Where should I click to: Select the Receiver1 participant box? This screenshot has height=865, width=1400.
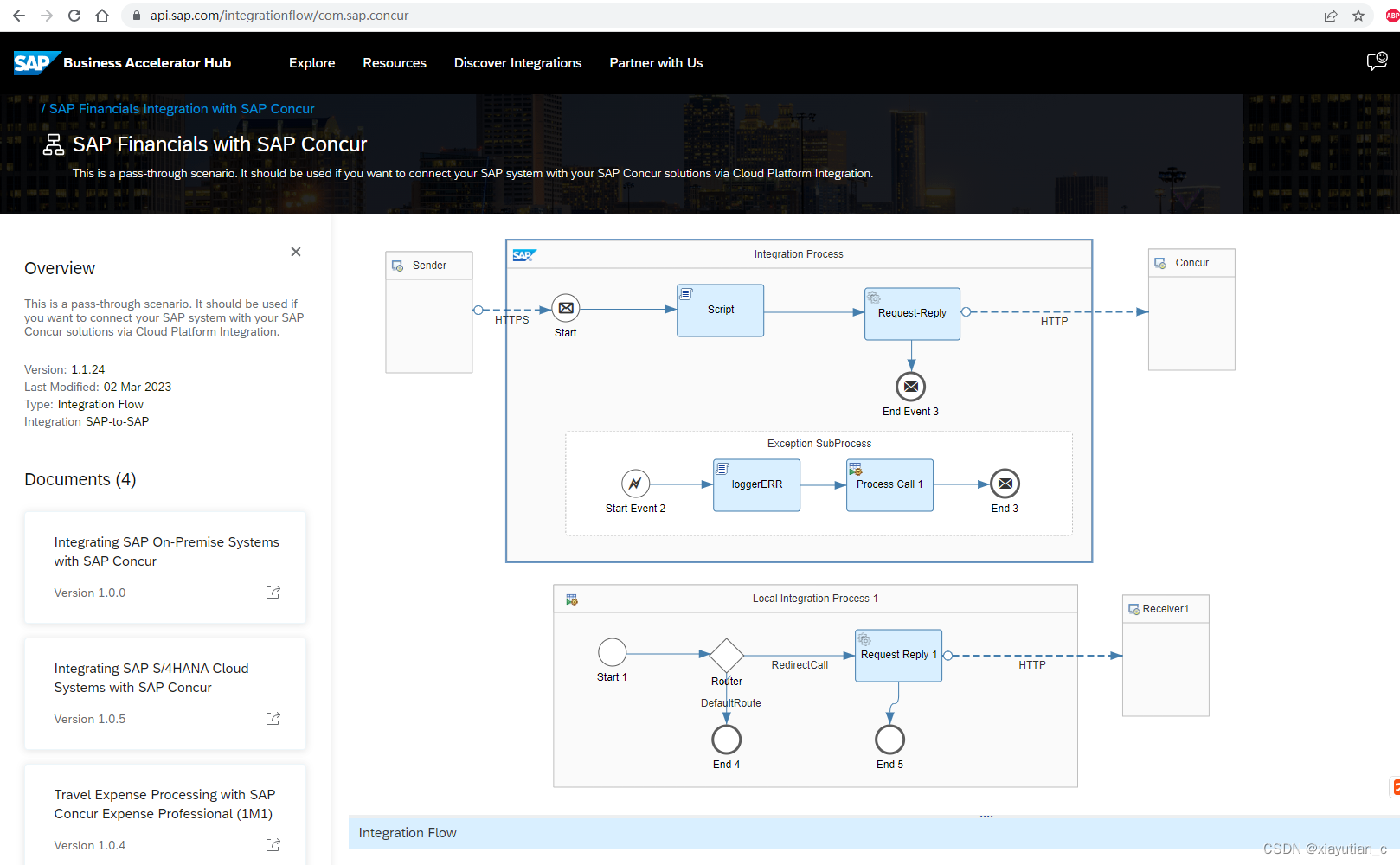(1166, 656)
